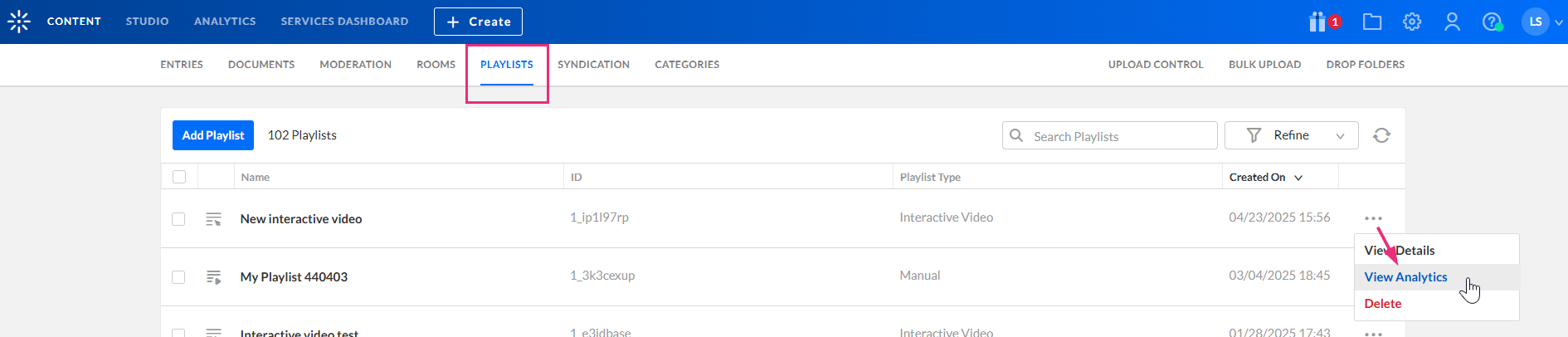Image resolution: width=1568 pixels, height=337 pixels.
Task: Click playlist icon for New interactive video
Action: (213, 219)
